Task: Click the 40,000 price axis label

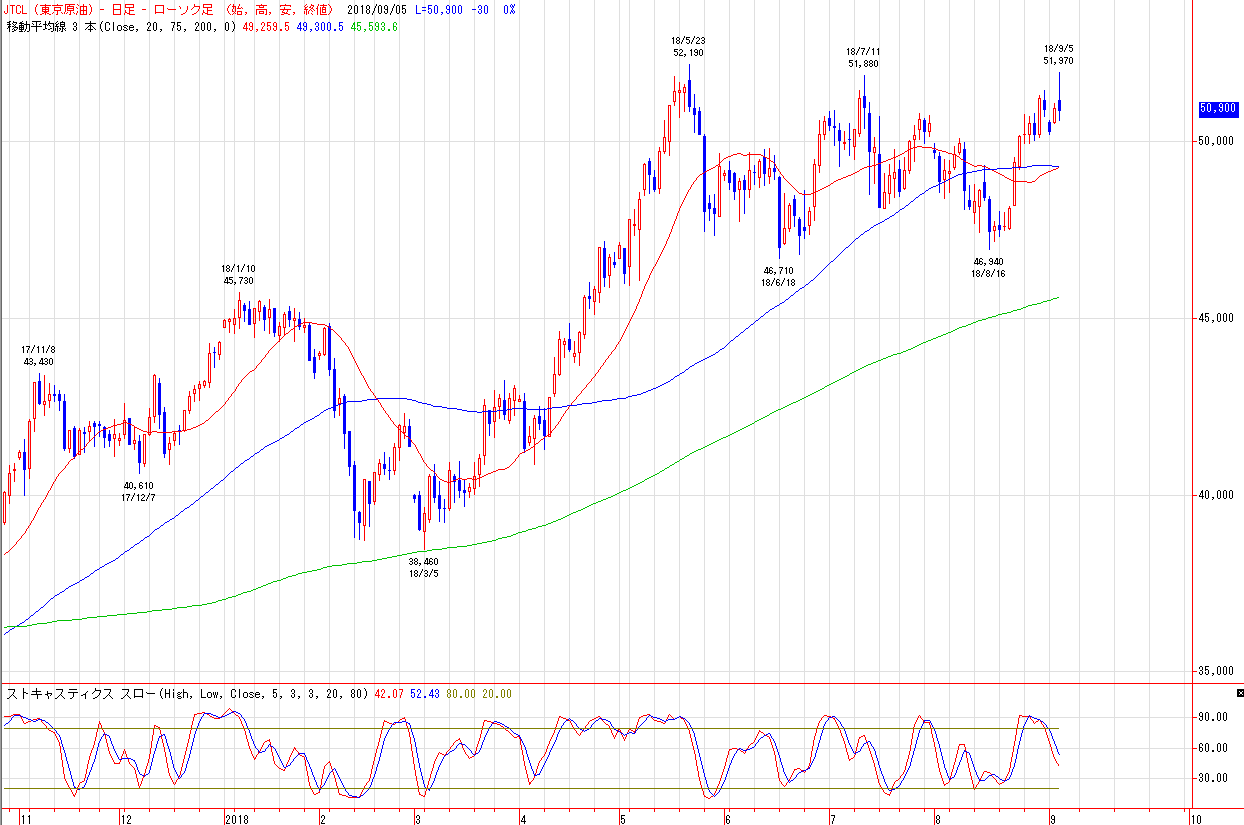Action: pyautogui.click(x=1217, y=495)
